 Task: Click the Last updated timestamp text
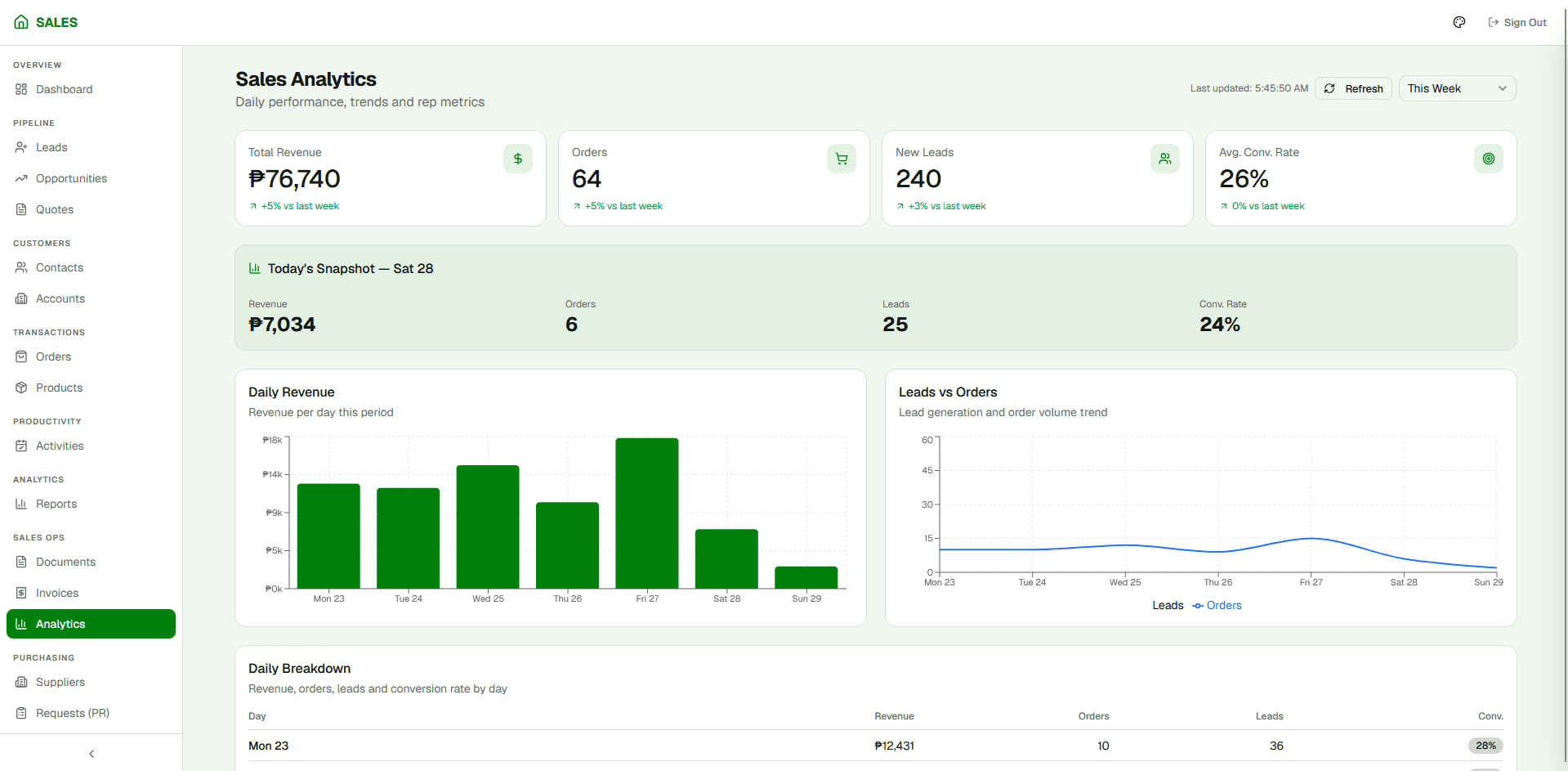(1249, 88)
